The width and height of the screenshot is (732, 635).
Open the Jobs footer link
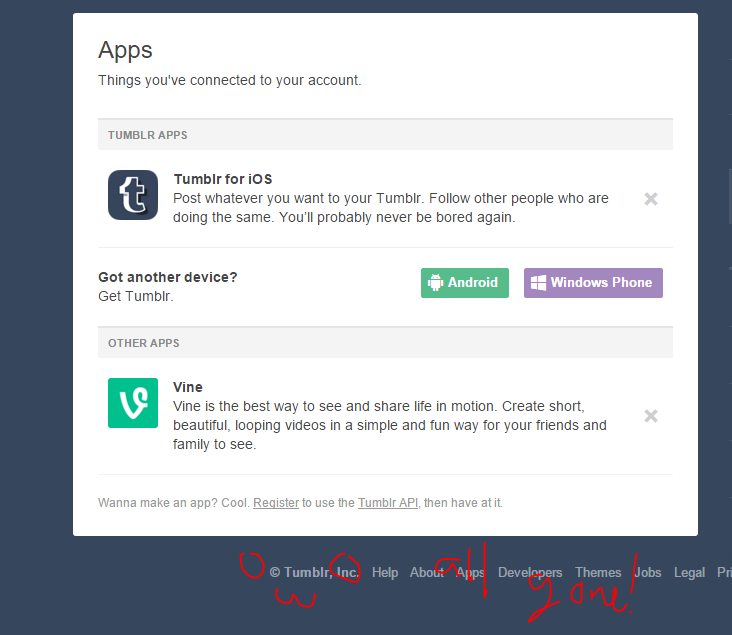pos(648,572)
